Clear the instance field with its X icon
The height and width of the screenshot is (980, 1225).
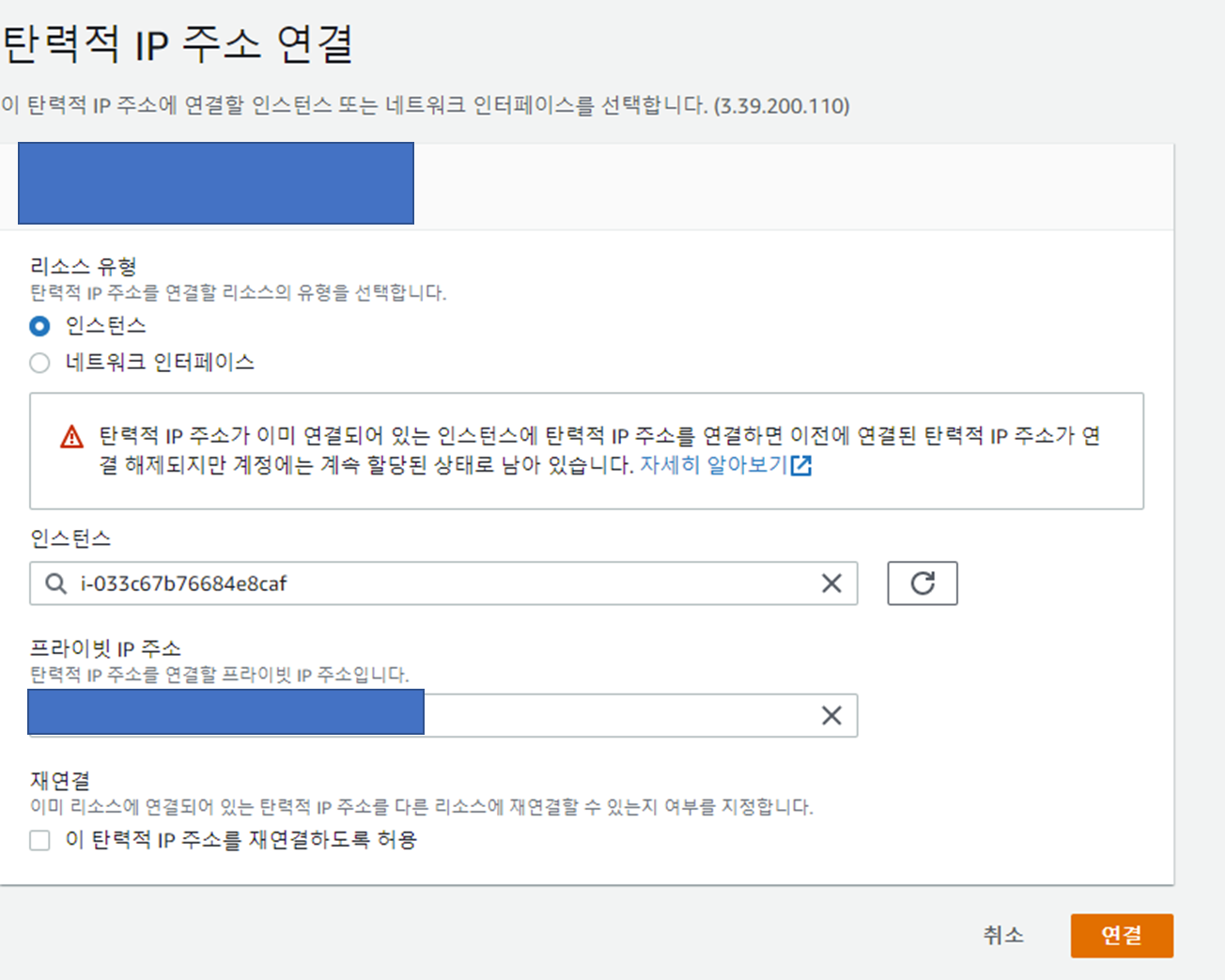pos(831,583)
